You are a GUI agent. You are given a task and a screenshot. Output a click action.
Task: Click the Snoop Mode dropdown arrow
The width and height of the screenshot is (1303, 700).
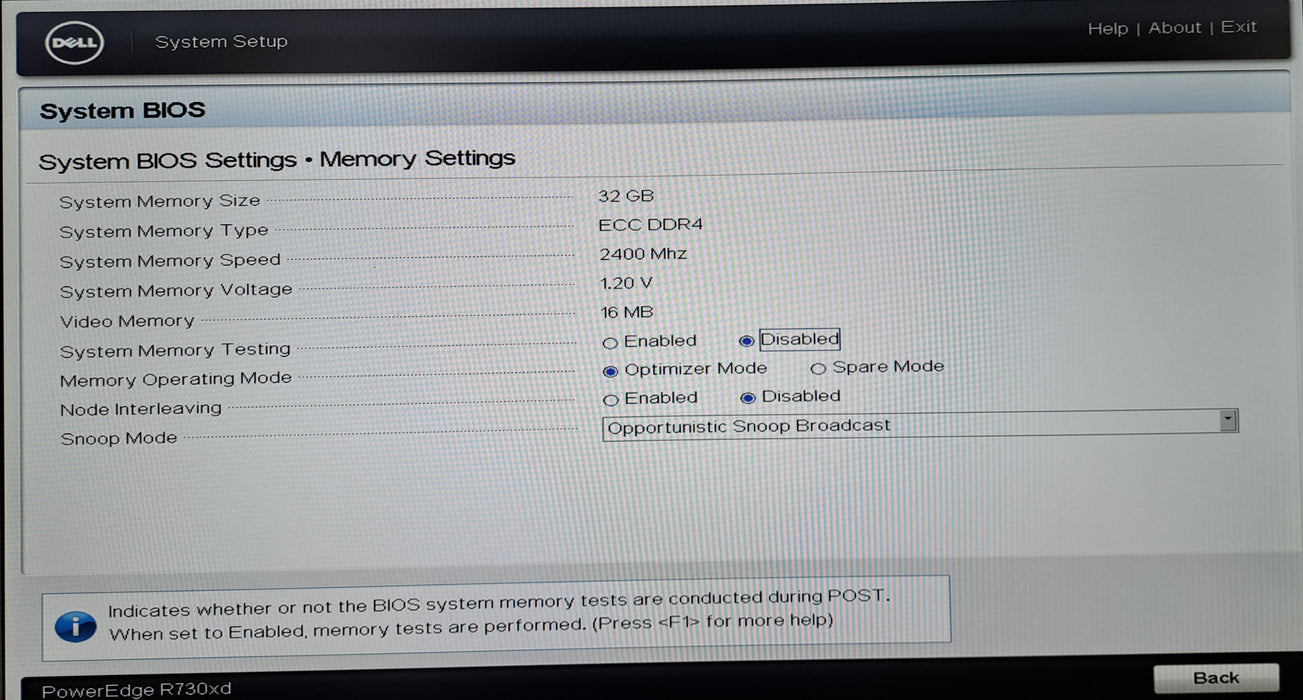click(1228, 421)
